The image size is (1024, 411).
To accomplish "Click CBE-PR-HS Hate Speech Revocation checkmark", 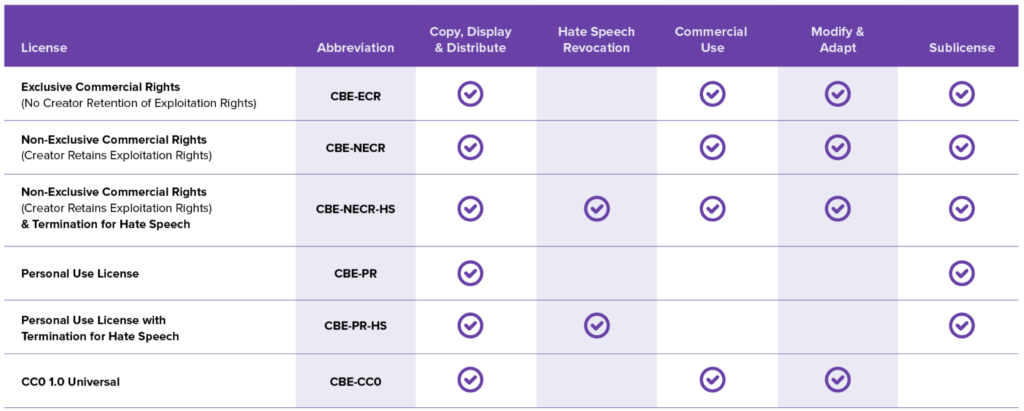I will click(x=597, y=326).
